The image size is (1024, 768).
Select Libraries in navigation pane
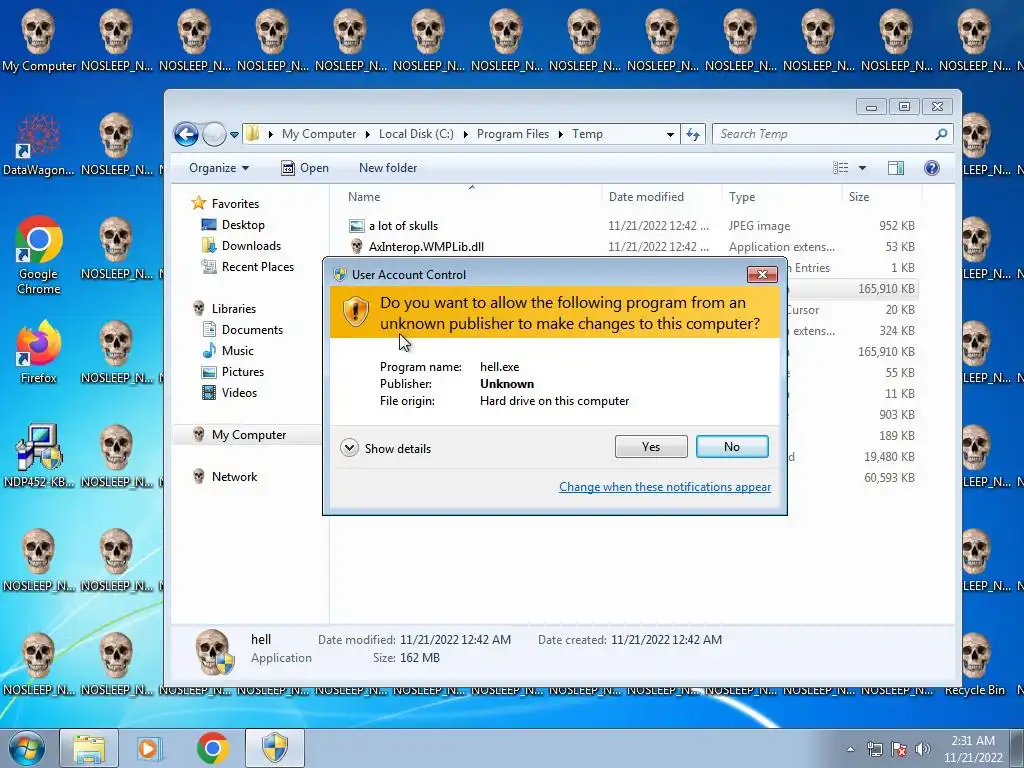click(224, 308)
